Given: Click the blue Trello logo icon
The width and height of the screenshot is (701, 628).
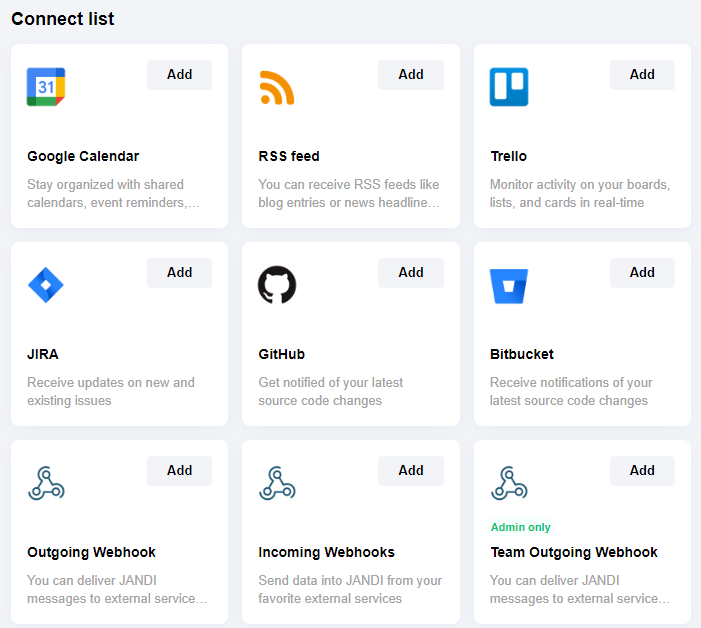Looking at the screenshot, I should [x=509, y=87].
